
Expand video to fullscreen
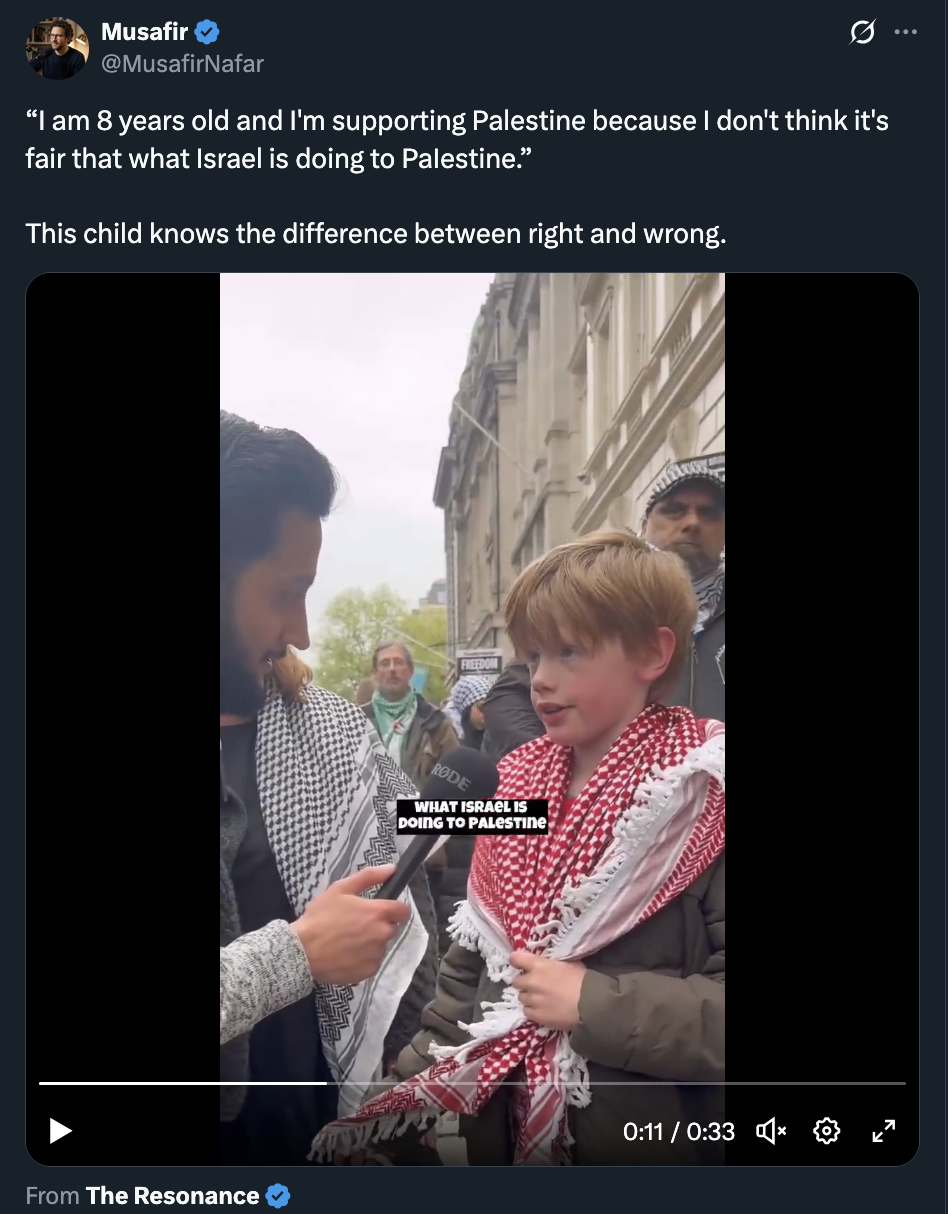pos(883,1131)
